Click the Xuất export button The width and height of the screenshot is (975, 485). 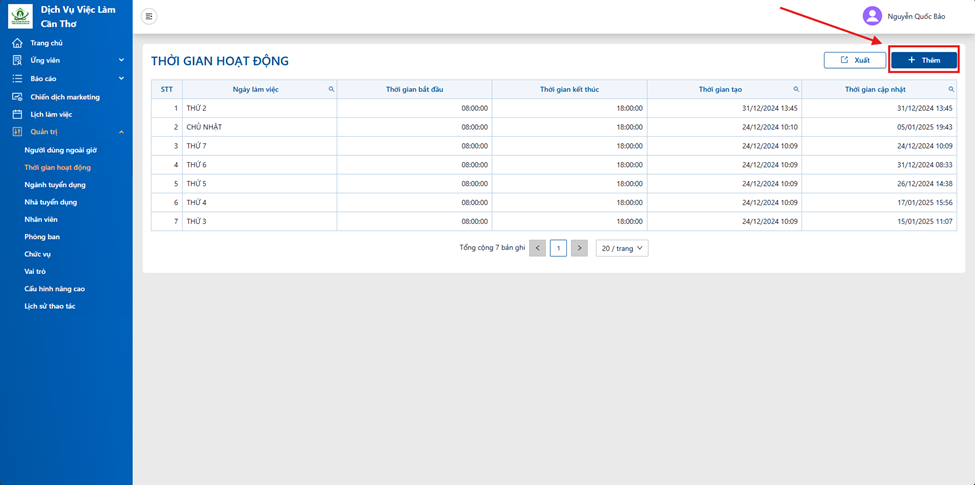[855, 60]
